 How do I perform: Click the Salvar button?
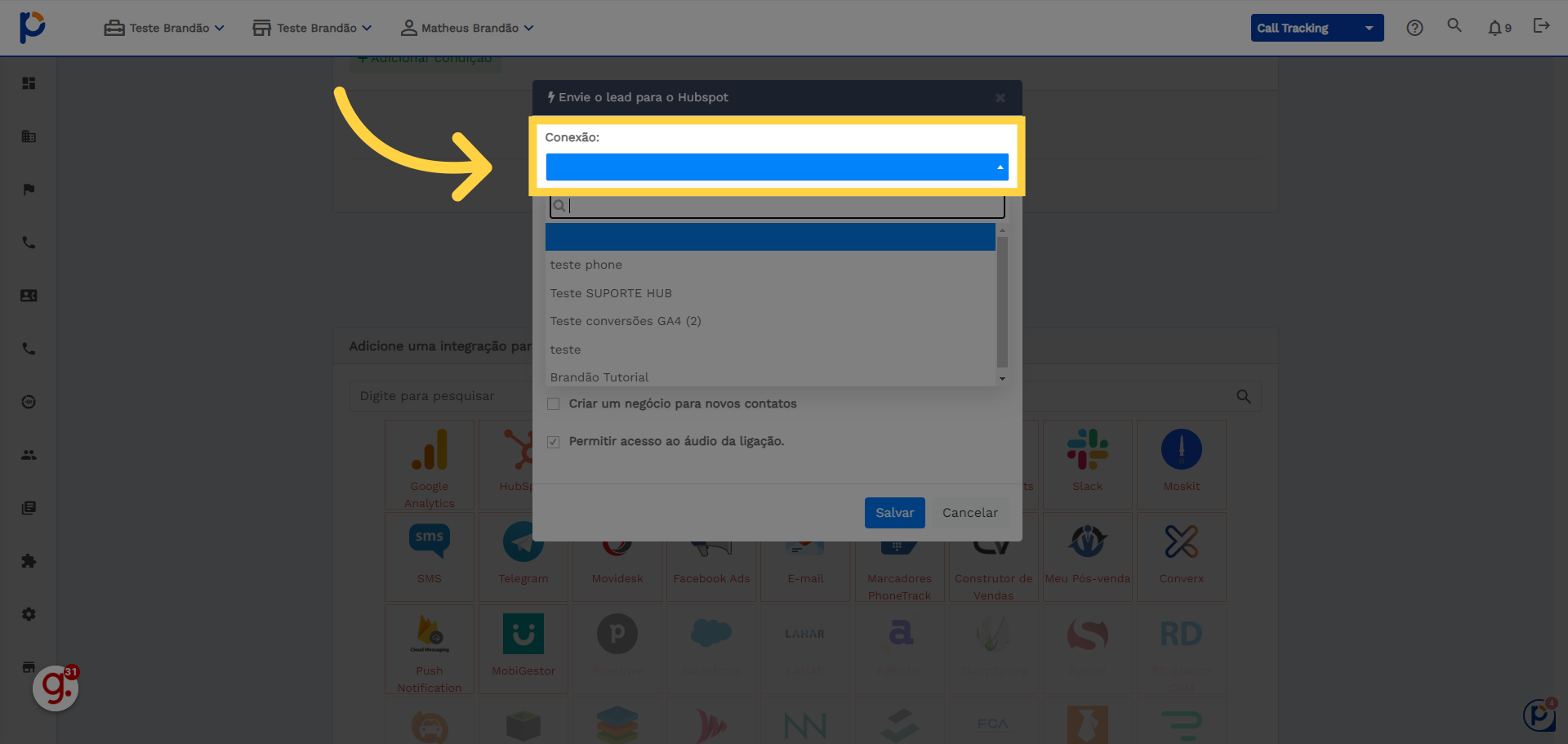pyautogui.click(x=894, y=513)
